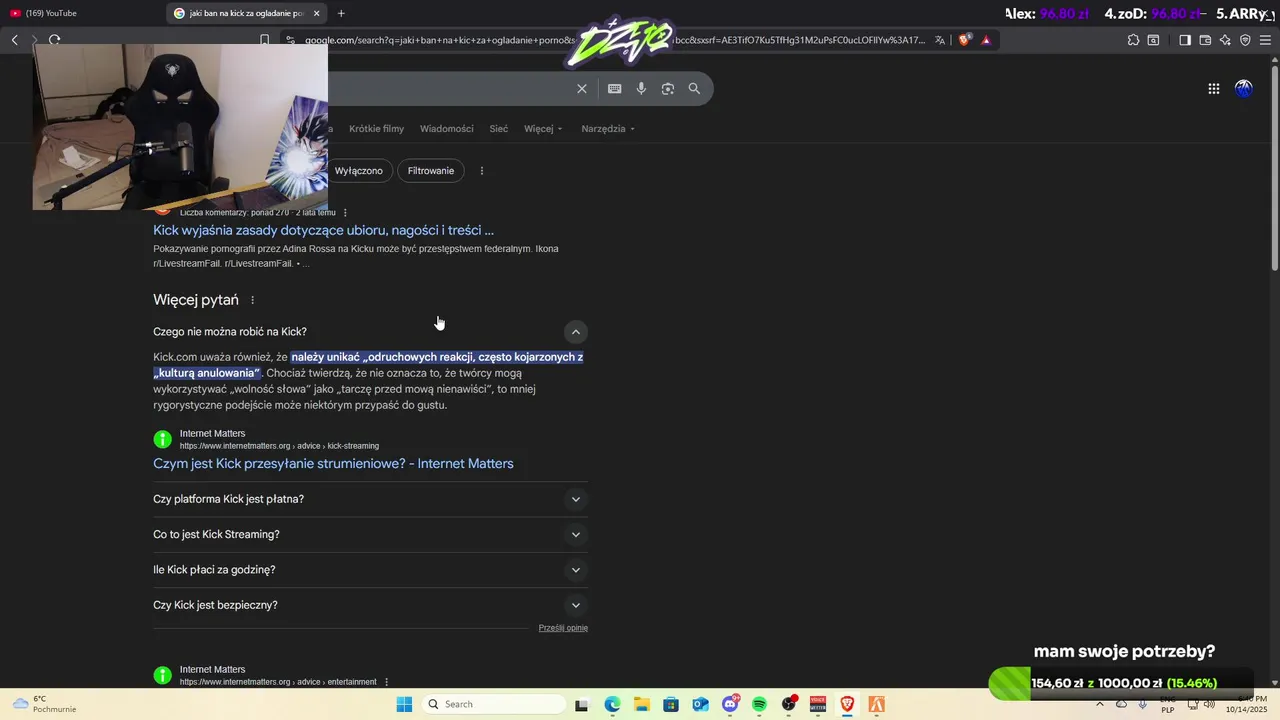Image resolution: width=1280 pixels, height=720 pixels.
Task: Open Google apps grid
Action: click(x=1213, y=88)
